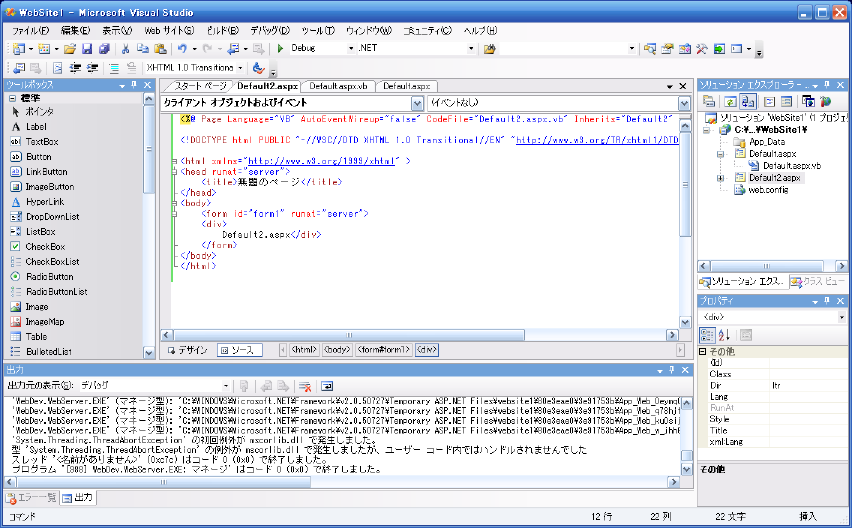The image size is (852, 528).
Task: Open the File menu
Action: (x=30, y=31)
